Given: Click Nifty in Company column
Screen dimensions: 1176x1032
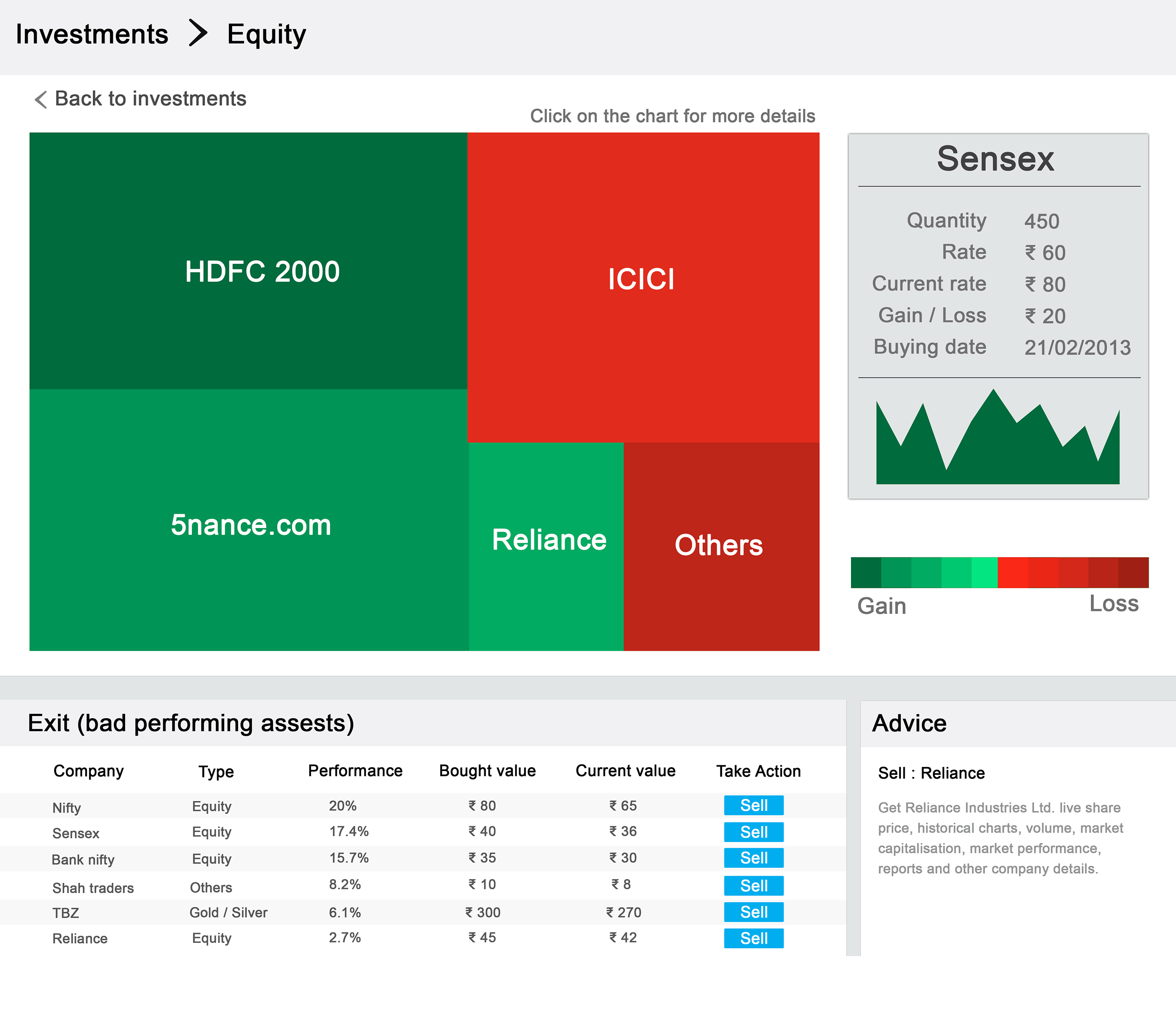Looking at the screenshot, I should pos(67,808).
